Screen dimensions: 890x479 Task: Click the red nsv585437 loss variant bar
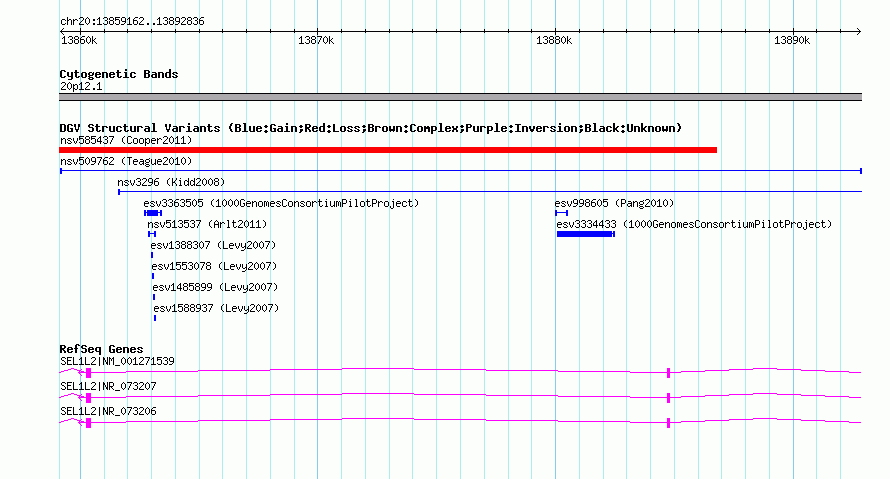click(388, 150)
